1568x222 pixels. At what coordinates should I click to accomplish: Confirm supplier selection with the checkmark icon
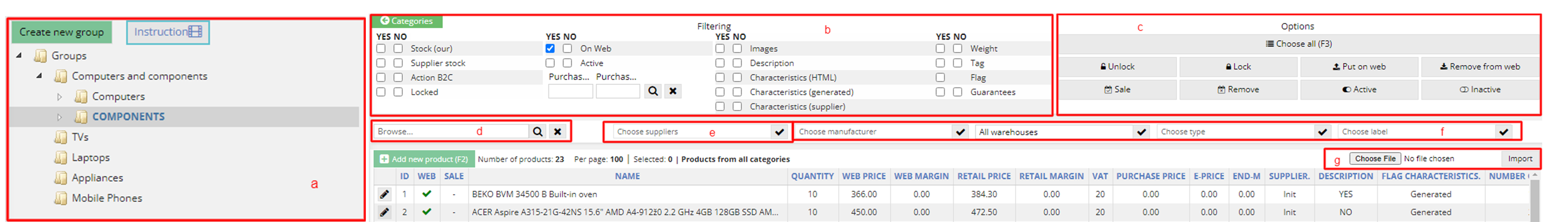pyautogui.click(x=779, y=132)
